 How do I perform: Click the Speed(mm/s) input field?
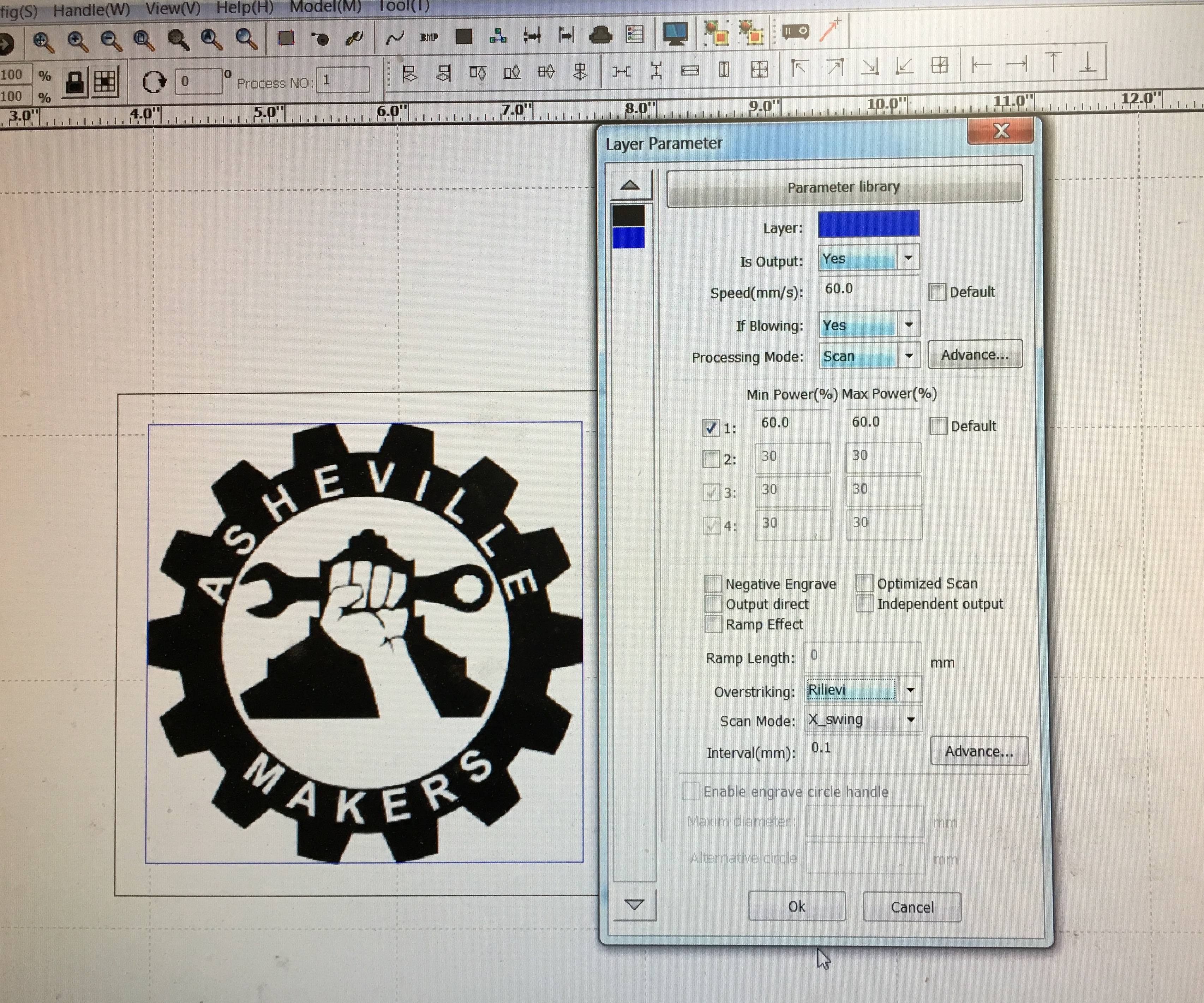coord(869,289)
